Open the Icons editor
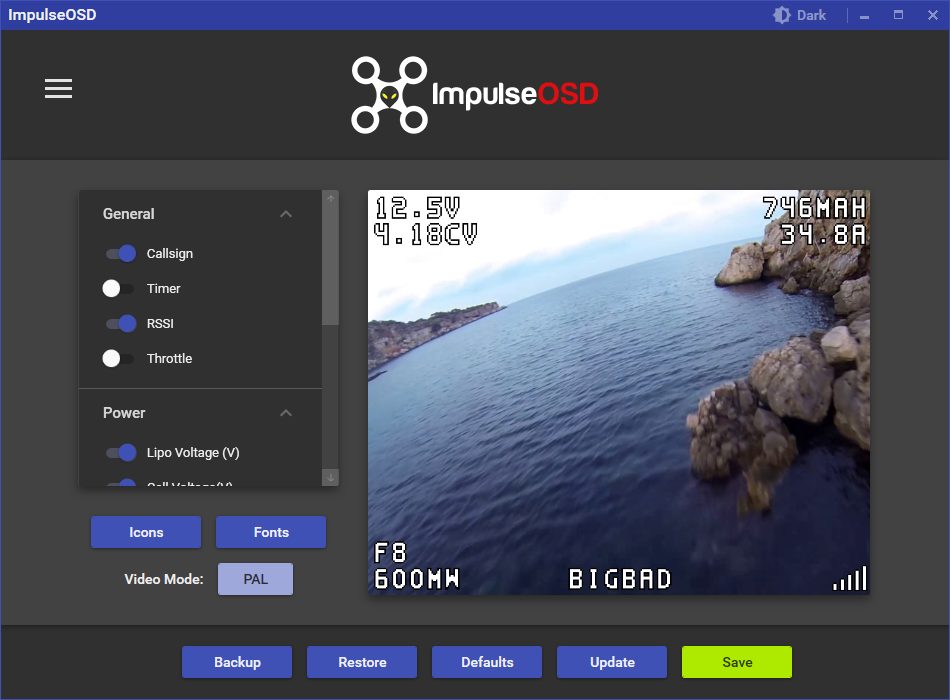This screenshot has height=700, width=950. point(146,532)
